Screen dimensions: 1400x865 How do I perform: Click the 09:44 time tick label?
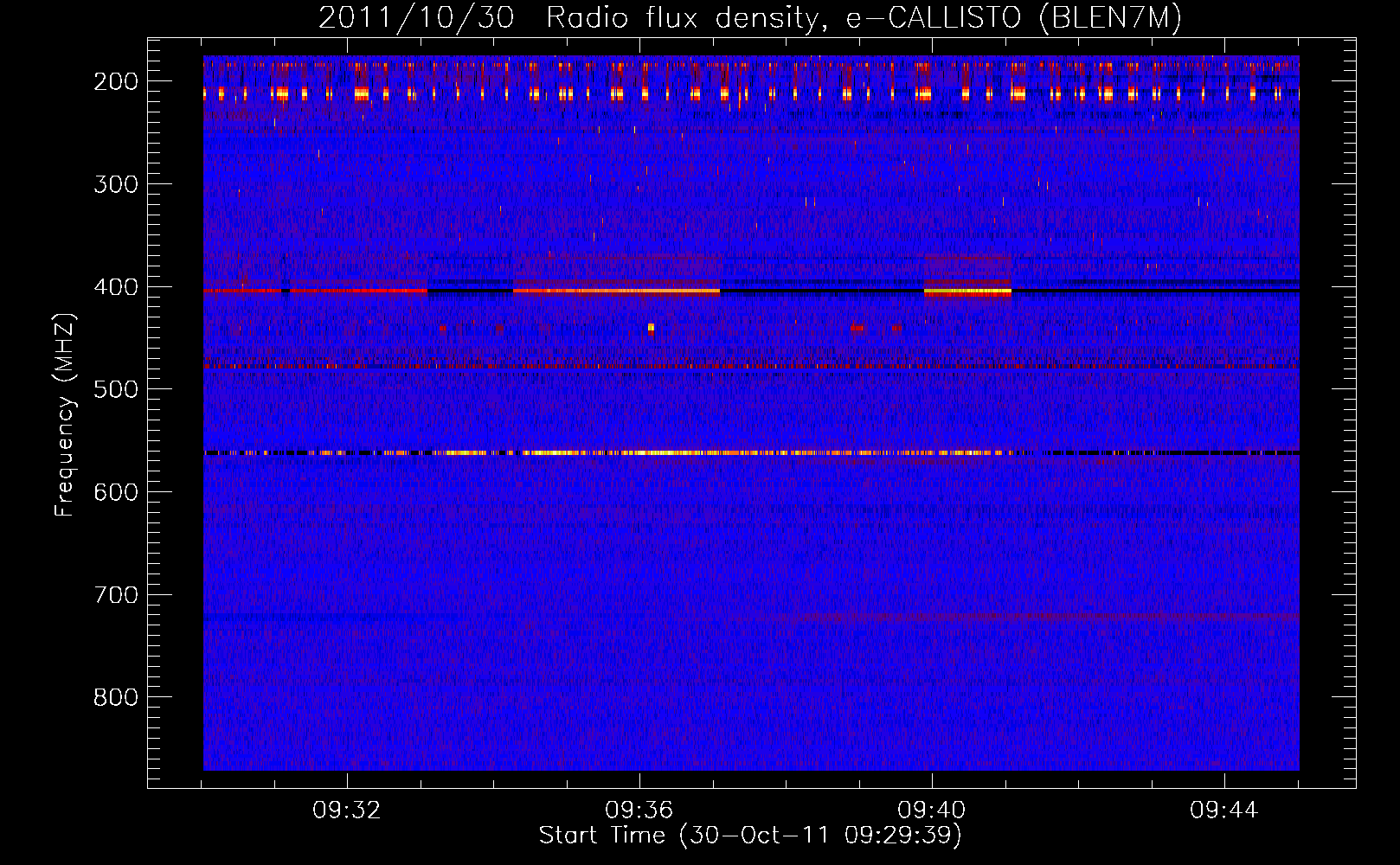[x=1224, y=811]
